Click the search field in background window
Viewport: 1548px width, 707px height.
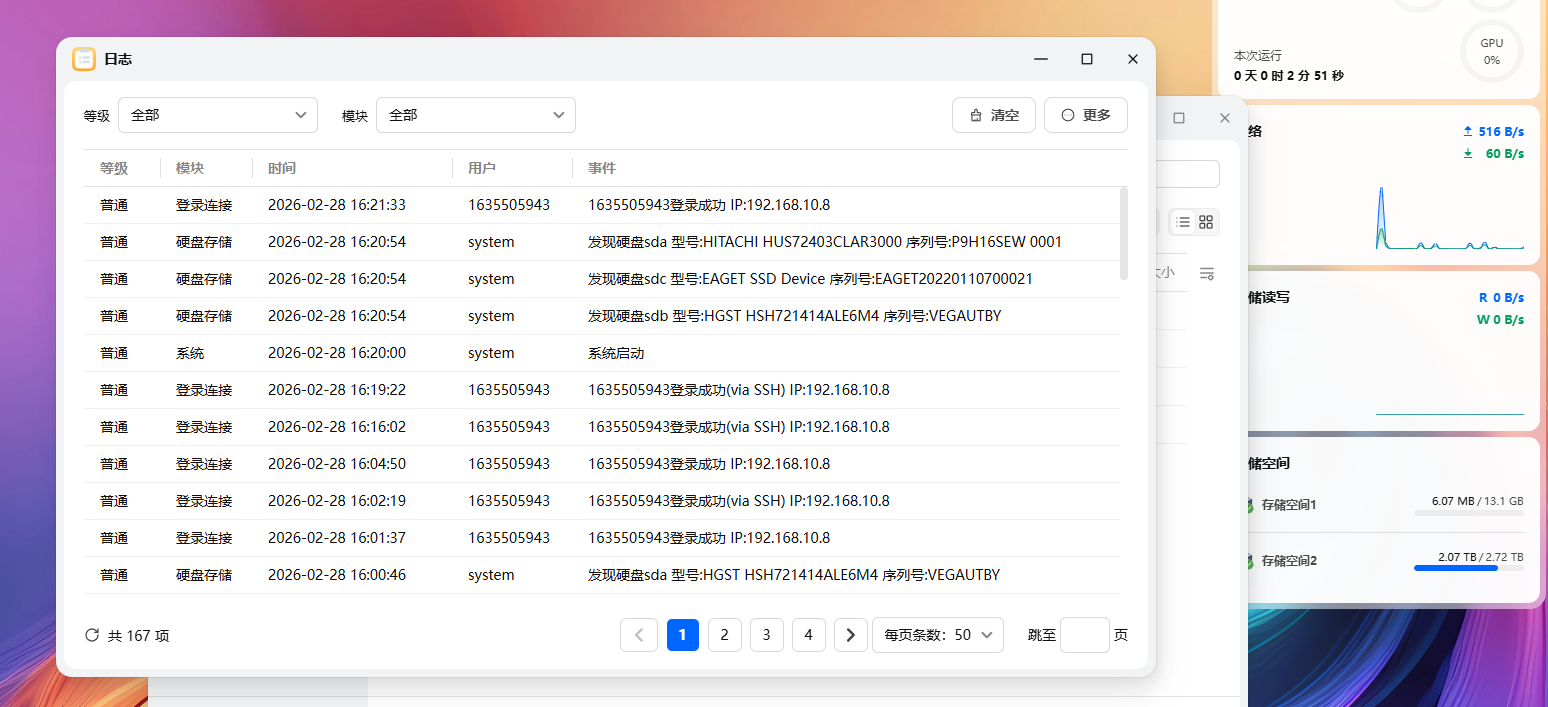(x=1187, y=174)
